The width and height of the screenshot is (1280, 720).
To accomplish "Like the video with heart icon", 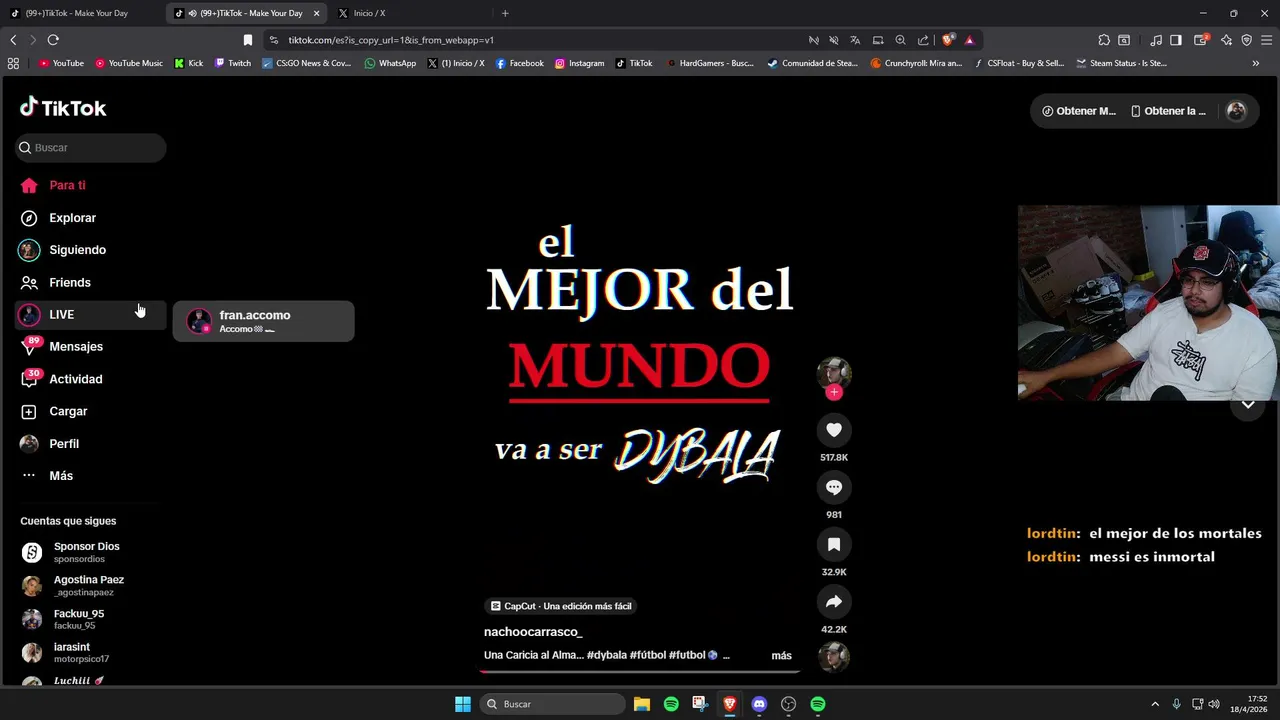I will (x=834, y=430).
